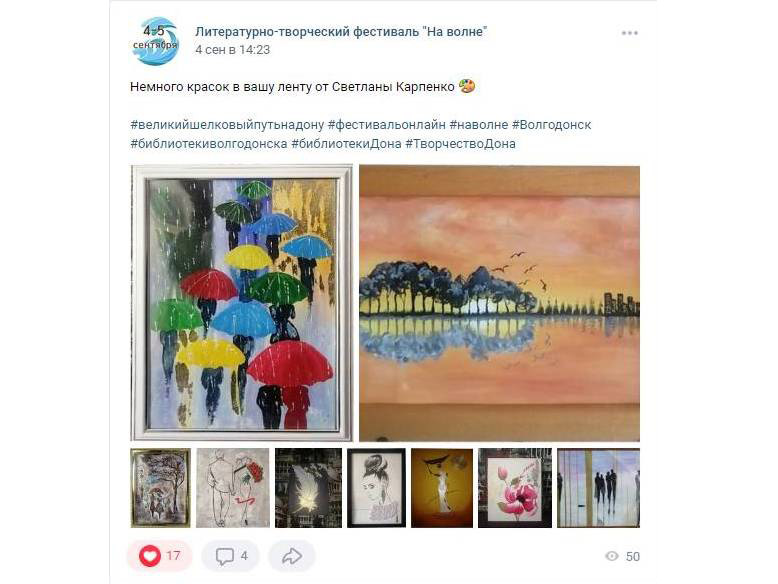Follow hashtag #ТворчествоДона
The height and width of the screenshot is (584, 778).
coord(460,143)
